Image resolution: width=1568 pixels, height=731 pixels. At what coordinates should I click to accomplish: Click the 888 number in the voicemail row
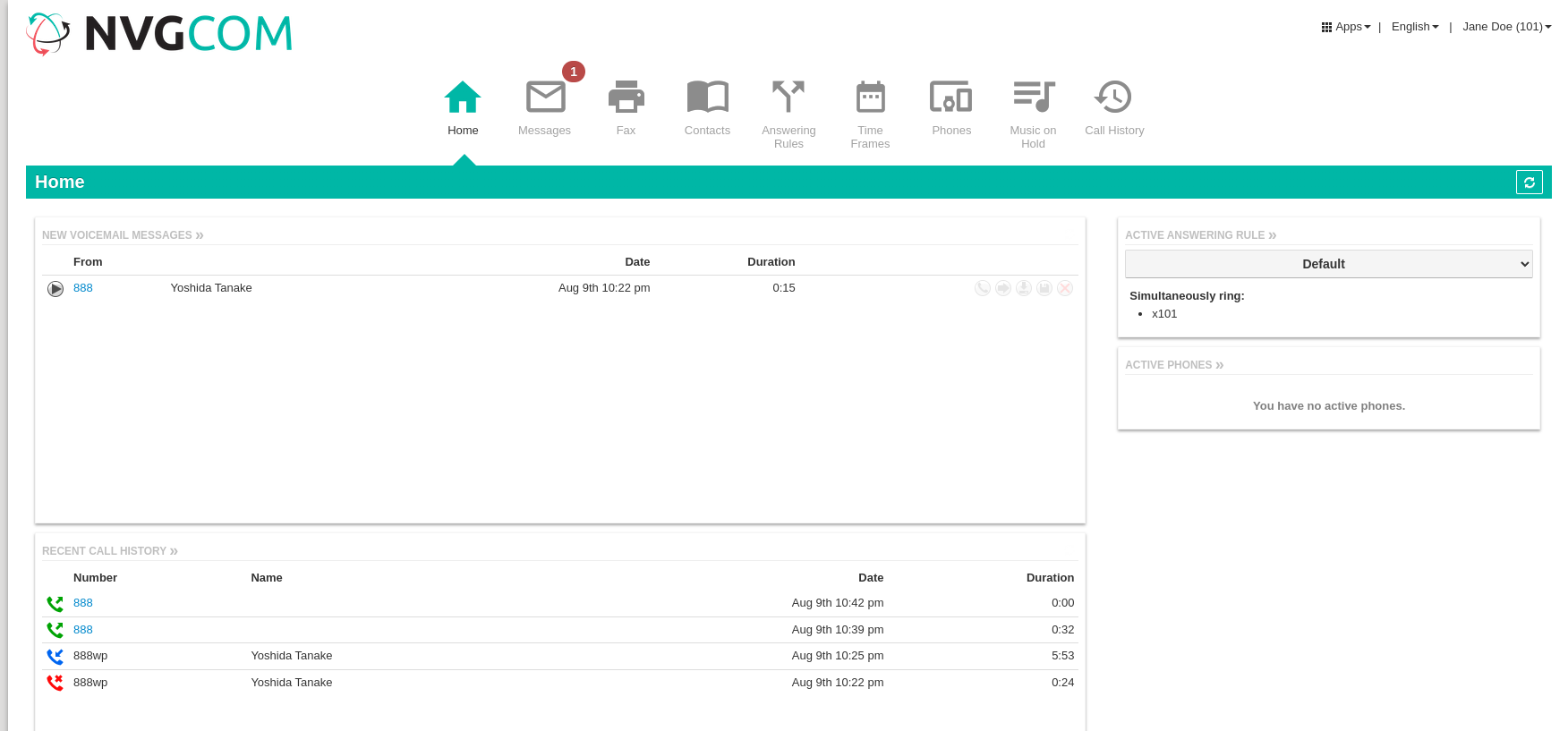pyautogui.click(x=83, y=288)
